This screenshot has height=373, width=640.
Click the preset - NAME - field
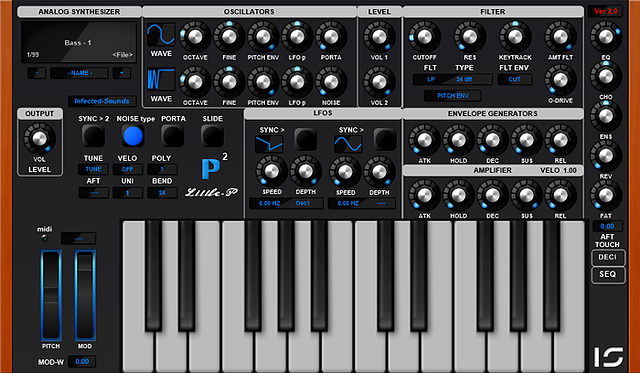tap(79, 73)
